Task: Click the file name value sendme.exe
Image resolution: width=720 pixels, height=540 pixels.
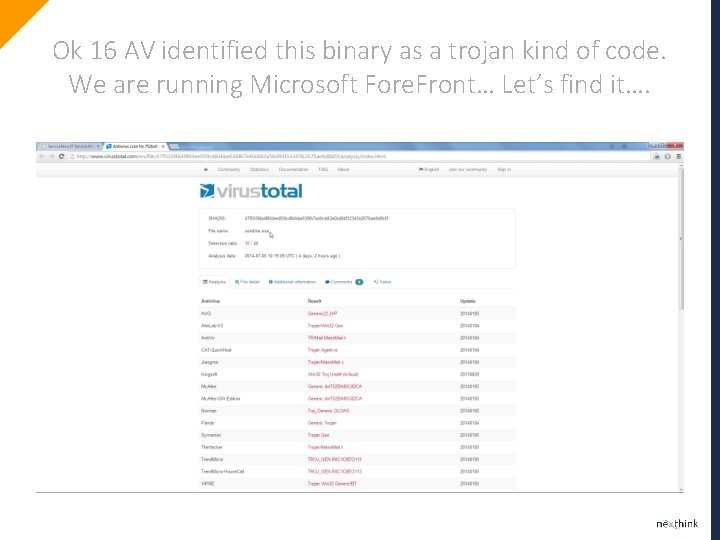Action: [x=257, y=231]
